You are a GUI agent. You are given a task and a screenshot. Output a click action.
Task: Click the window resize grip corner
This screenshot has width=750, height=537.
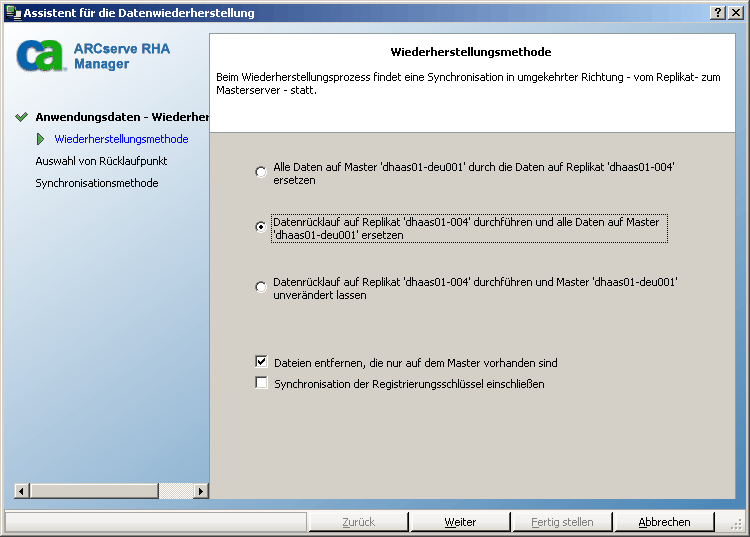[x=737, y=524]
